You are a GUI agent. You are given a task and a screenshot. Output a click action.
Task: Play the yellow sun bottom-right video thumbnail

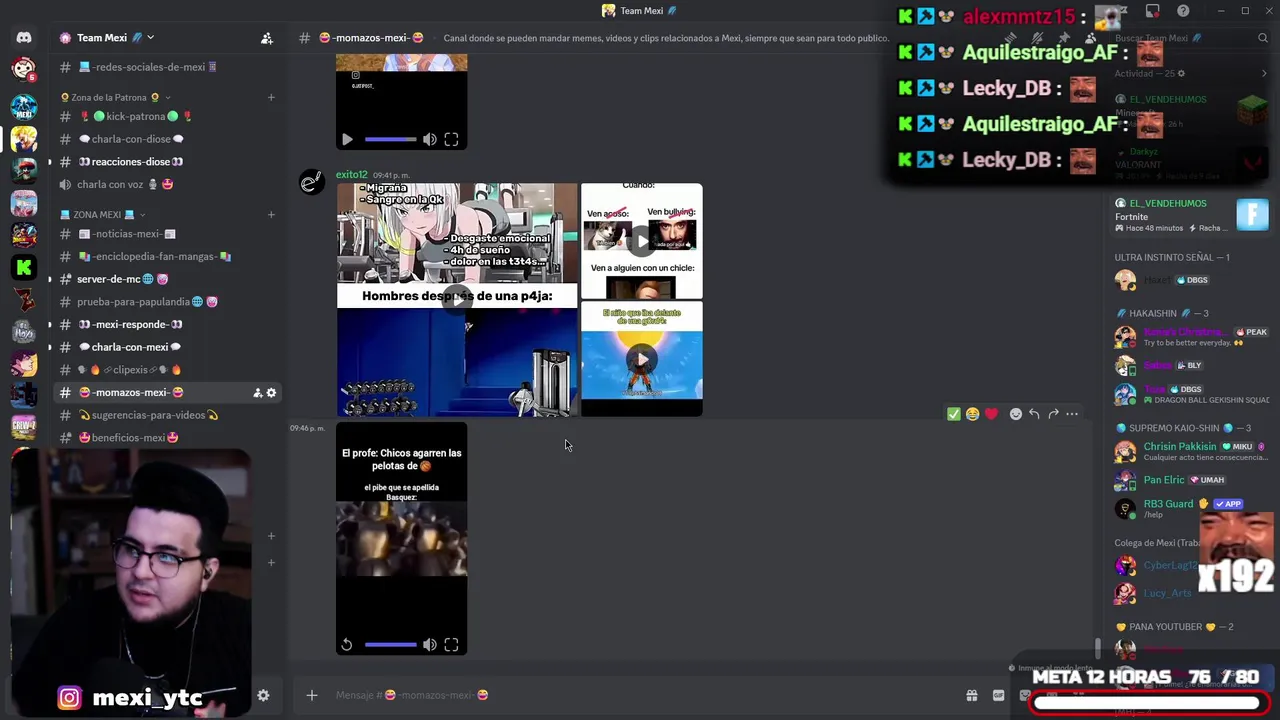point(642,359)
